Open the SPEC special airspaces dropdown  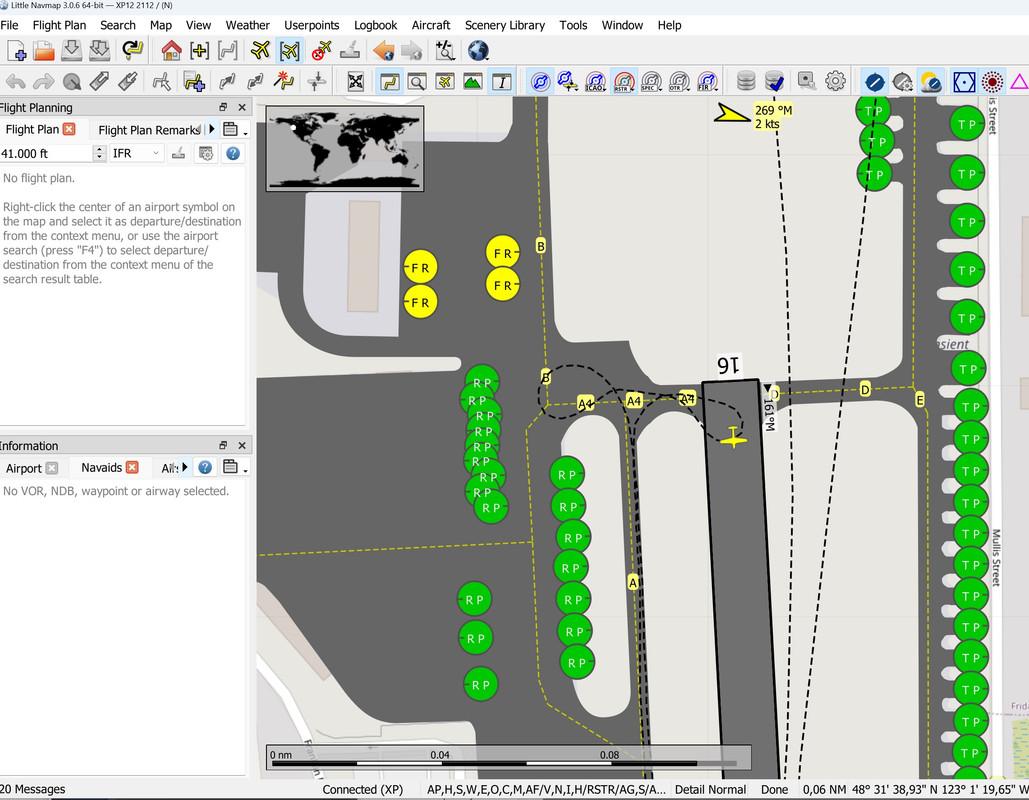point(652,81)
